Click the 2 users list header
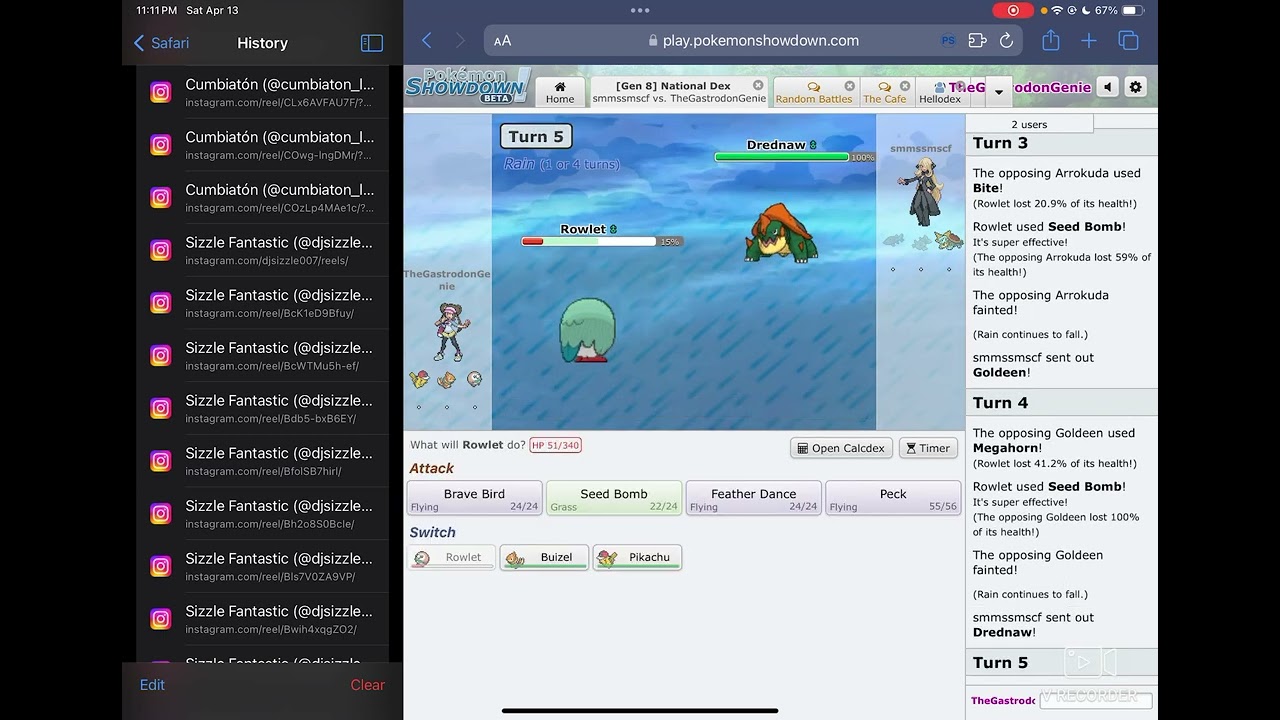The width and height of the screenshot is (1280, 720). [1029, 124]
